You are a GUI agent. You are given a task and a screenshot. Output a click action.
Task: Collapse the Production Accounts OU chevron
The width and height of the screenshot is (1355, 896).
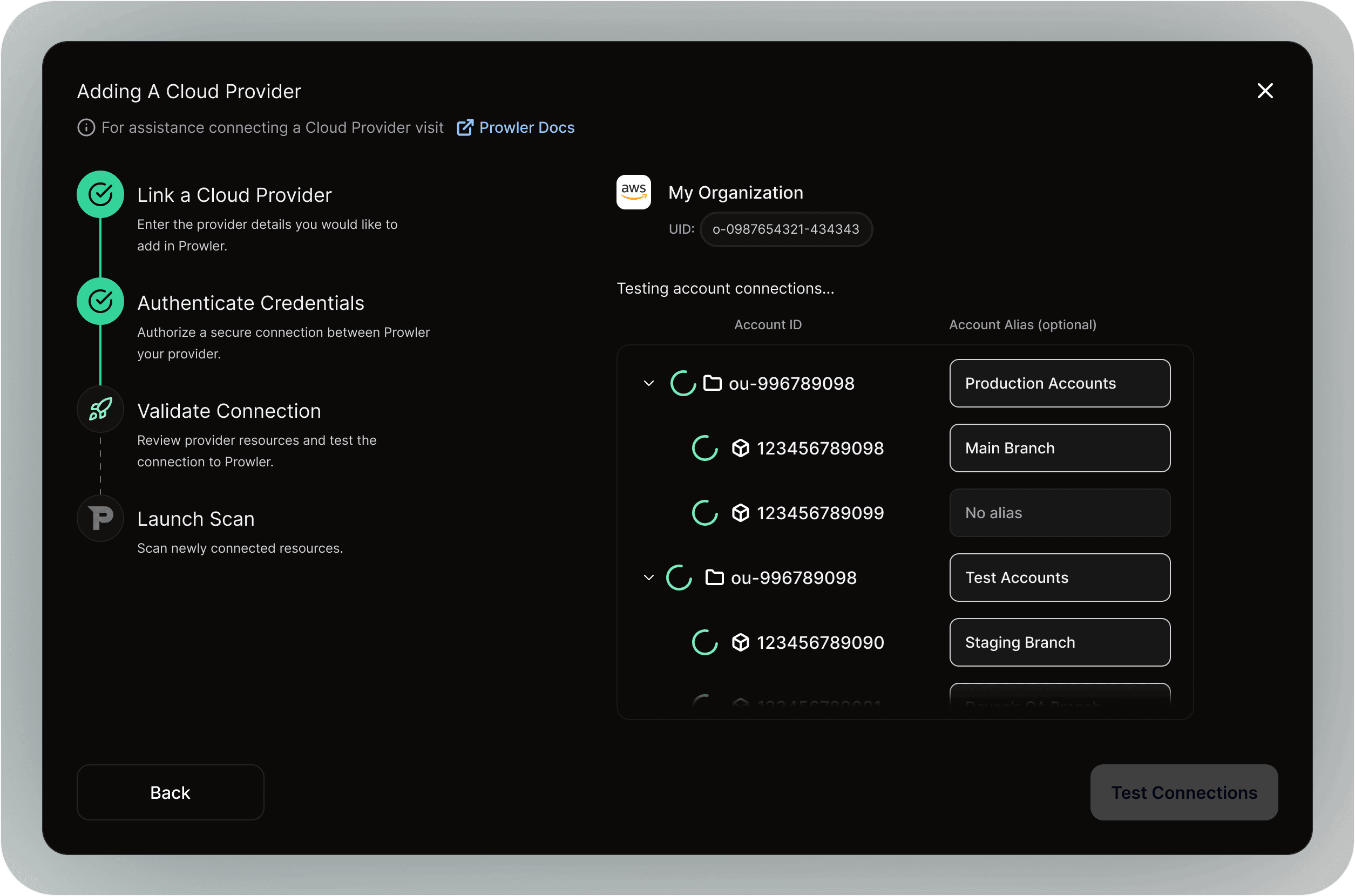click(649, 383)
